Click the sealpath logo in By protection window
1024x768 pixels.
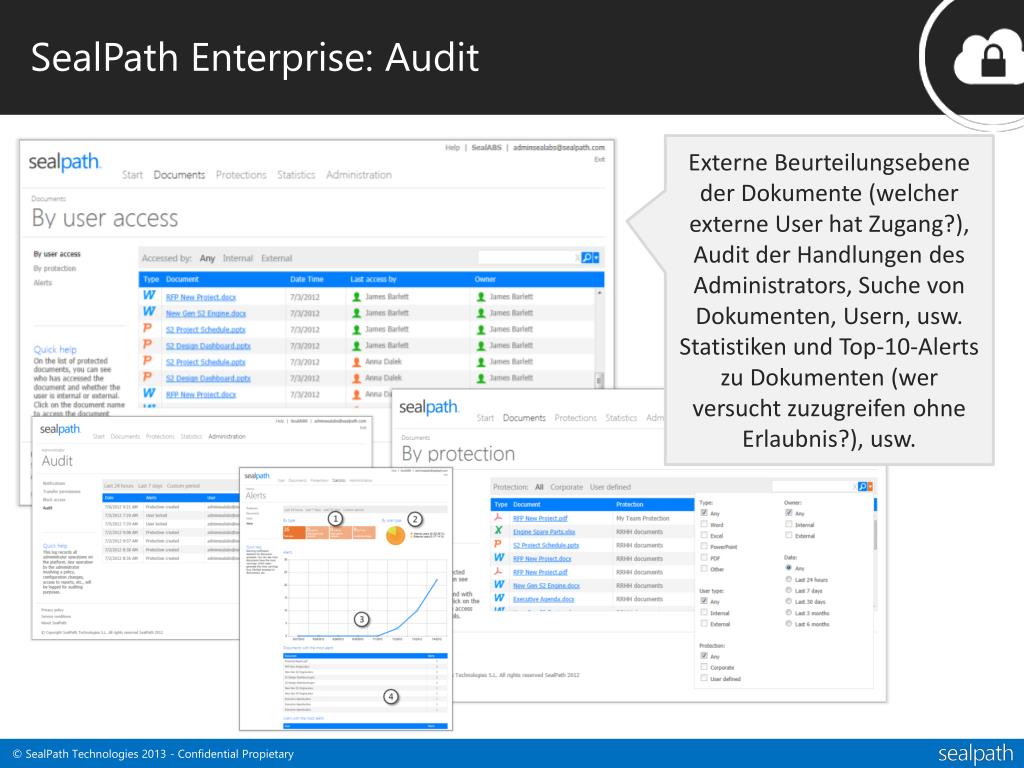click(x=428, y=407)
